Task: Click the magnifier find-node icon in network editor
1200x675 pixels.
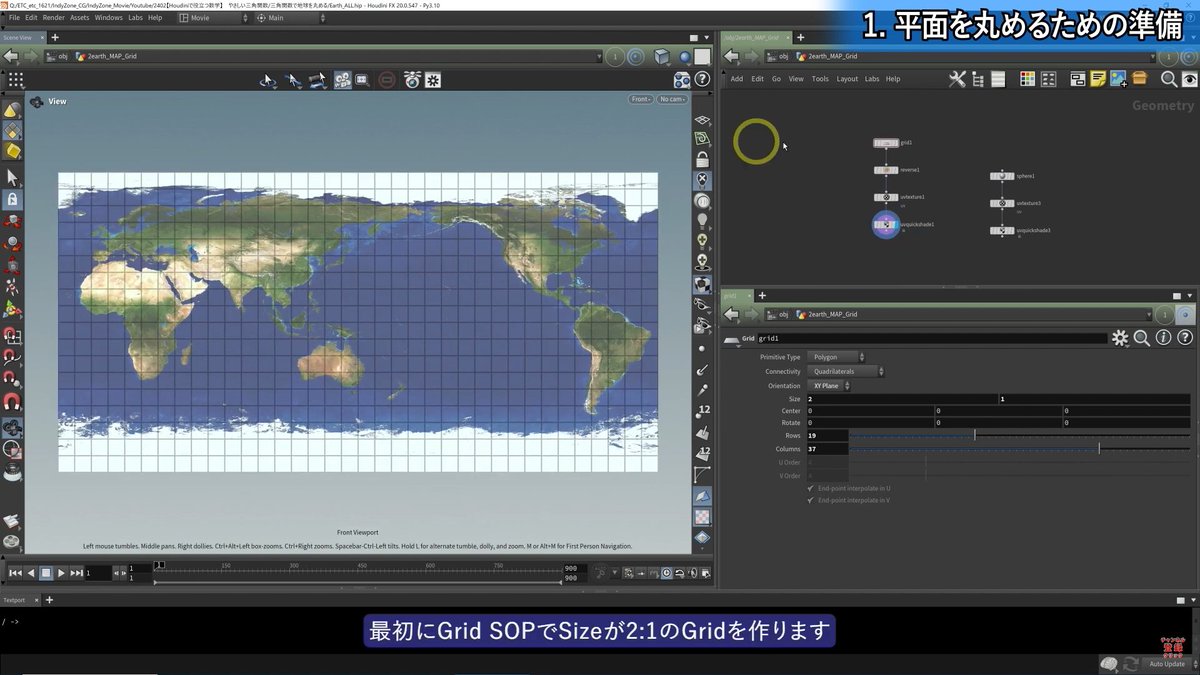Action: 1168,79
